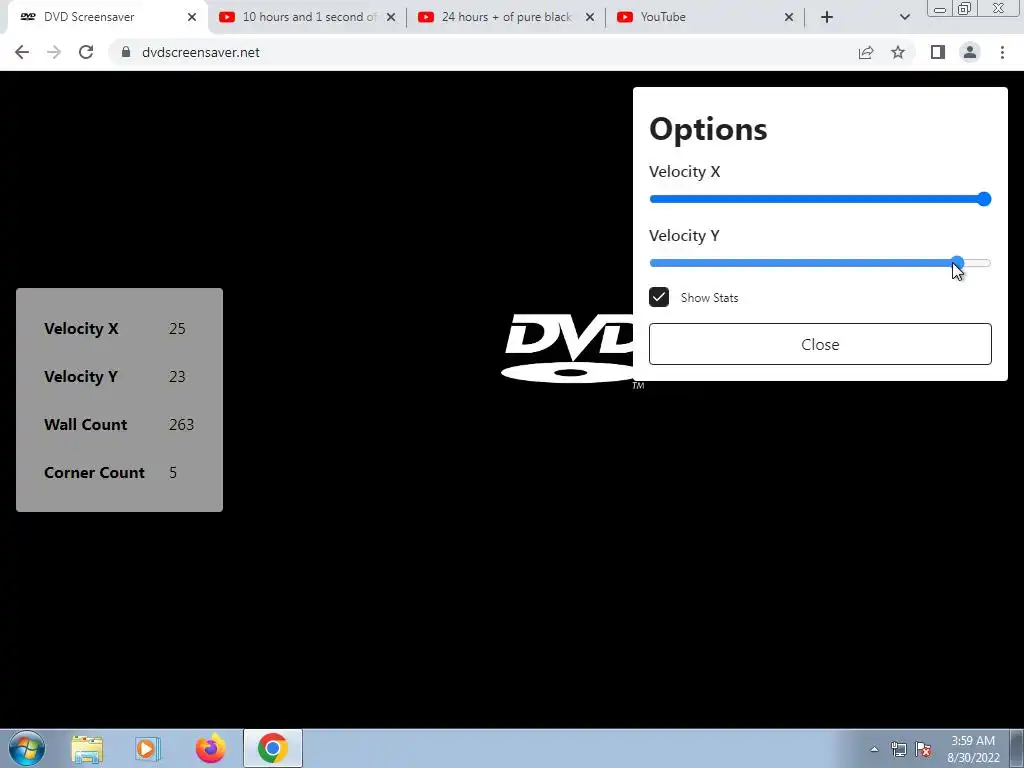This screenshot has width=1024, height=768.
Task: Click the Velocity Y slider handle
Action: click(957, 263)
